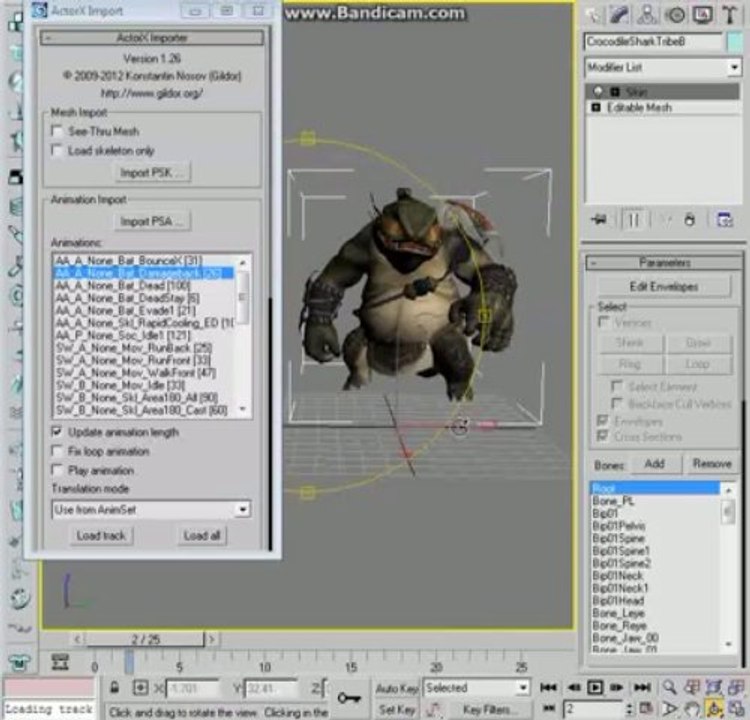Toggle Show End Result in modifier stack
This screenshot has width=750, height=720.
tap(633, 220)
